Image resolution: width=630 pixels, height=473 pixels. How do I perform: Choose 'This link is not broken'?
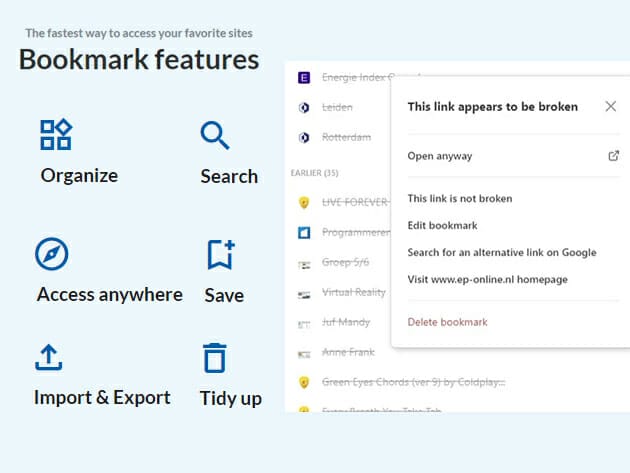tap(460, 199)
